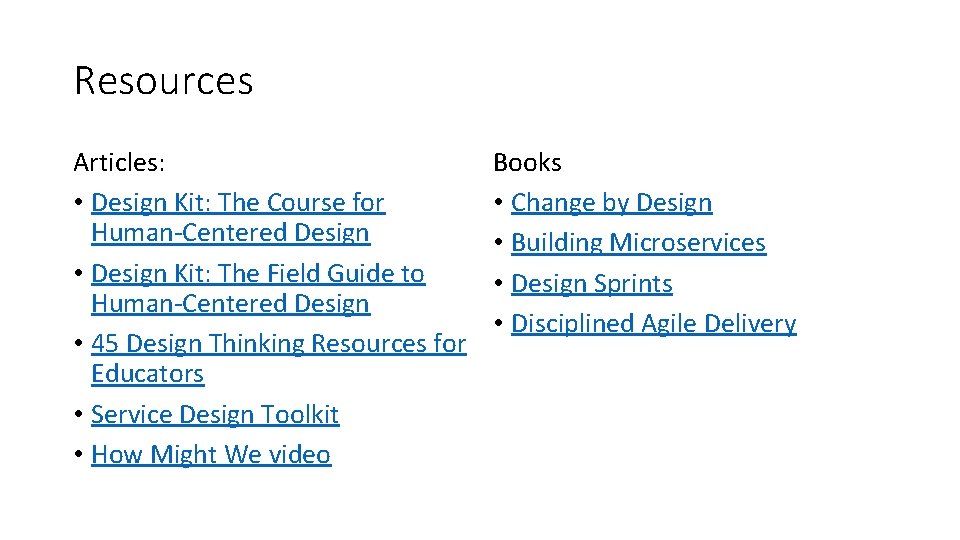Click the How Might We video link

click(210, 455)
